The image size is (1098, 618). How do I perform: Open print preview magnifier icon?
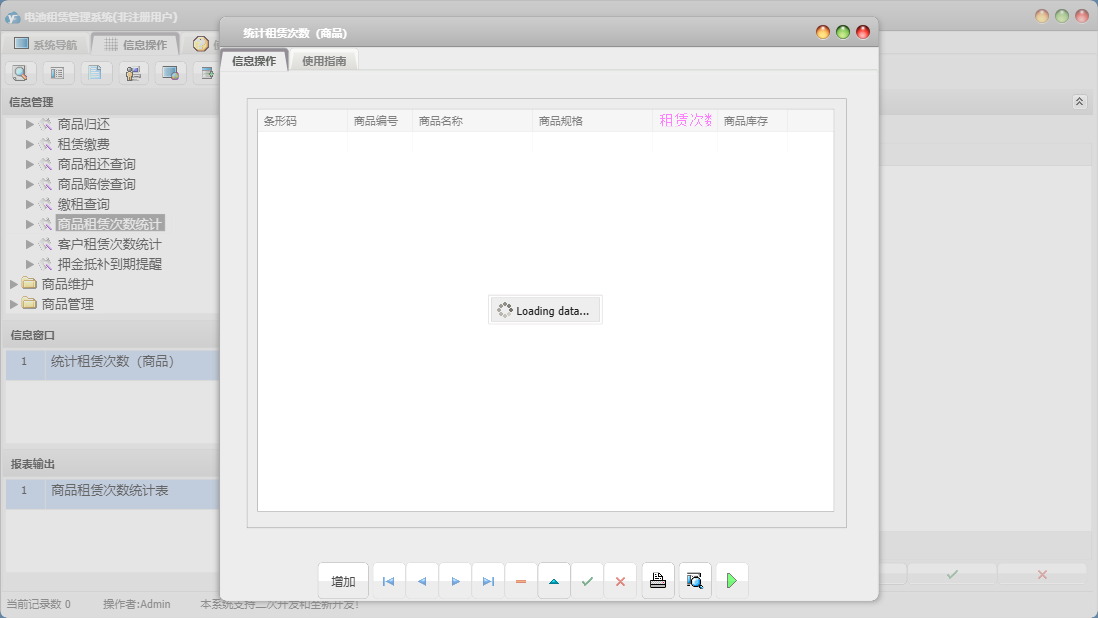(695, 581)
